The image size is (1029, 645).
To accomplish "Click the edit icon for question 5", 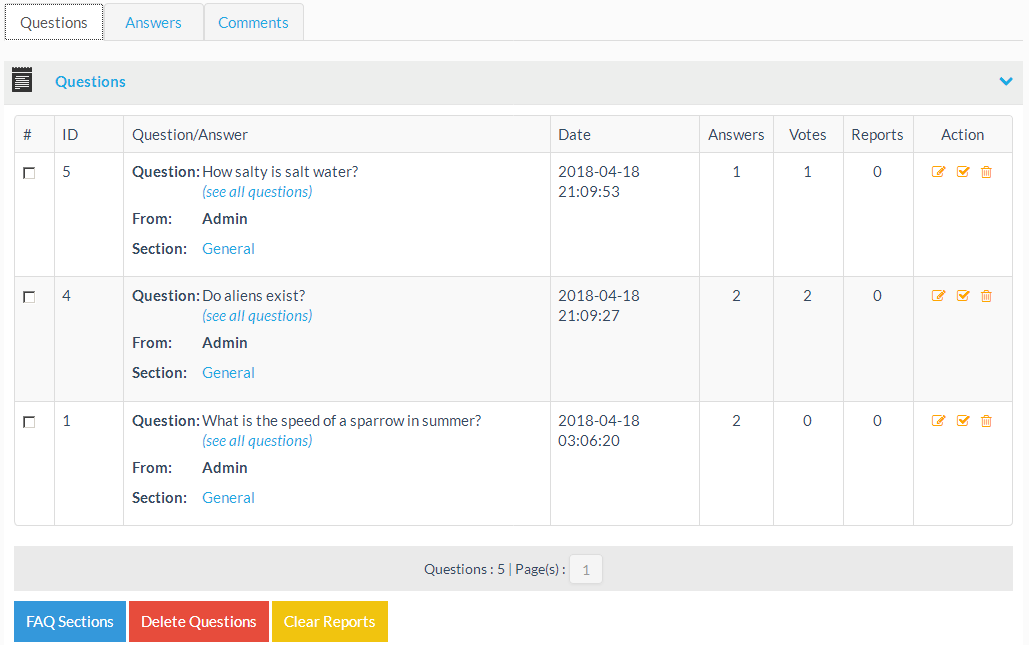I will (938, 172).
